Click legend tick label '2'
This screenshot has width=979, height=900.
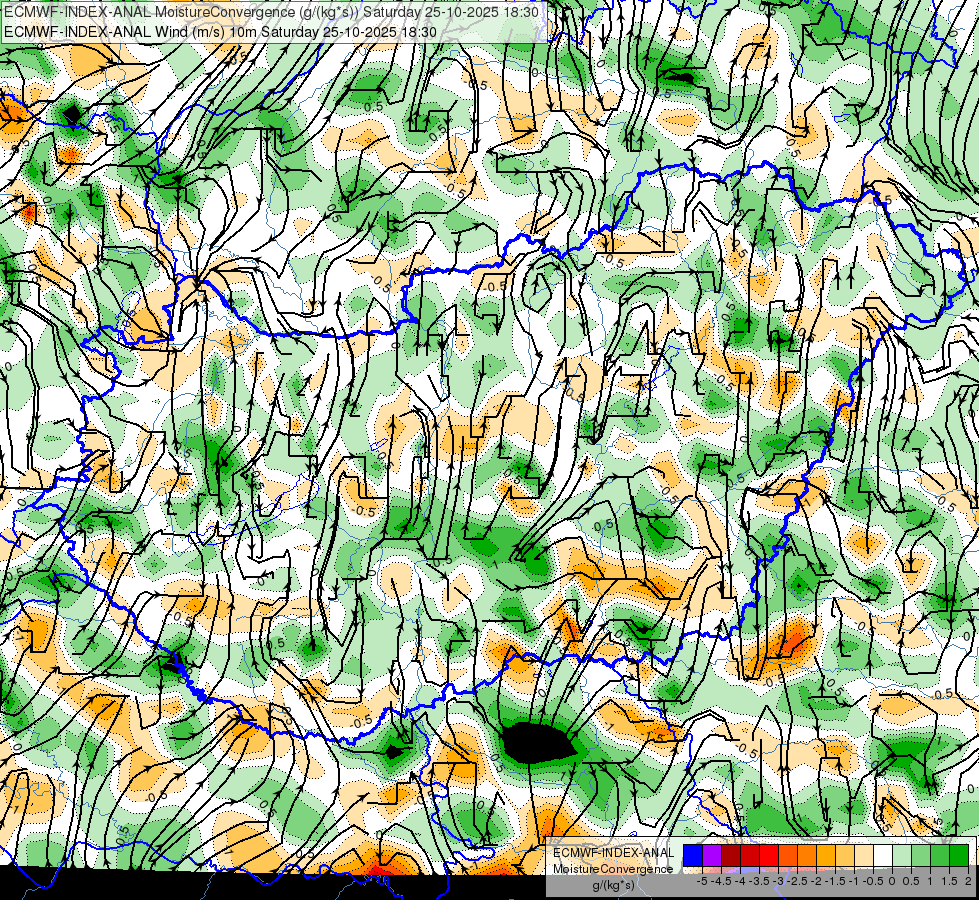coord(968,881)
